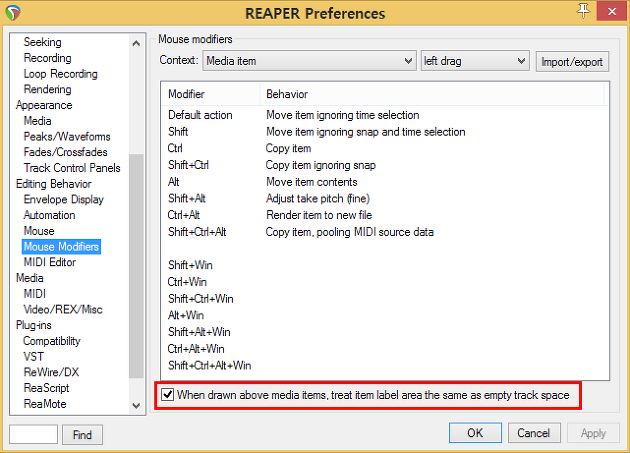
Task: Select the Editing Behavior category
Action: (x=54, y=184)
